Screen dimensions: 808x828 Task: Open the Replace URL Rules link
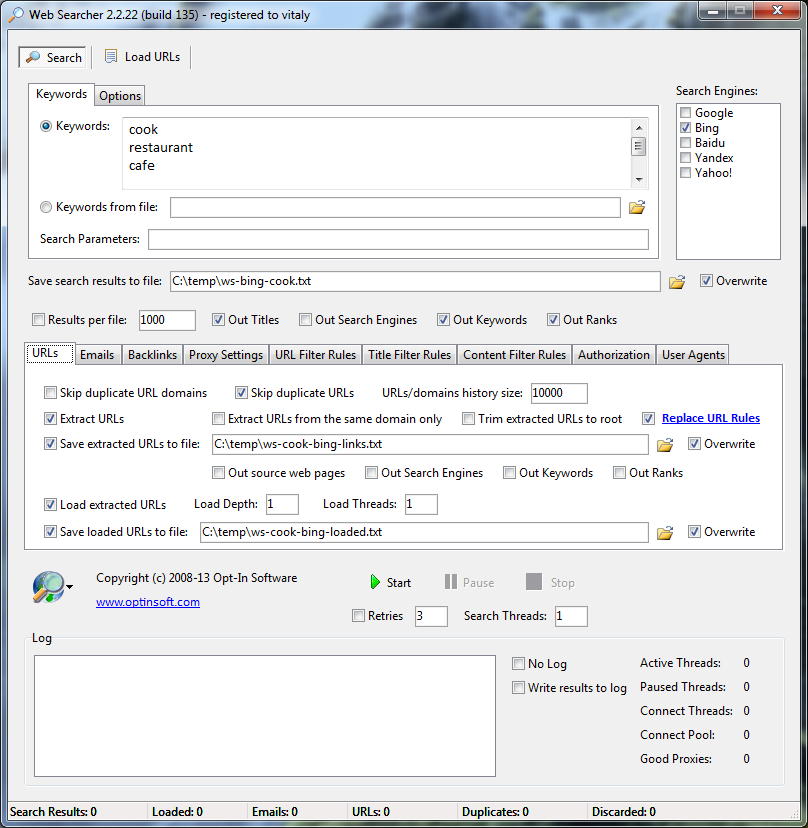711,418
